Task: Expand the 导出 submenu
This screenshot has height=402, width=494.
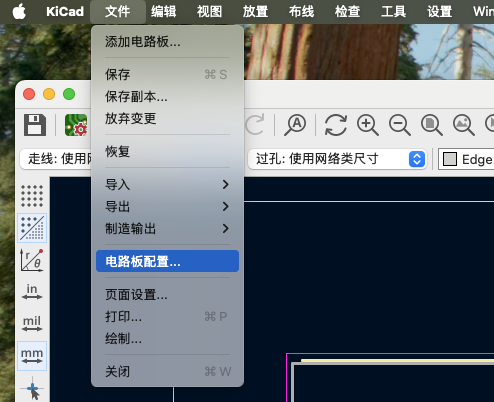Action: 167,206
